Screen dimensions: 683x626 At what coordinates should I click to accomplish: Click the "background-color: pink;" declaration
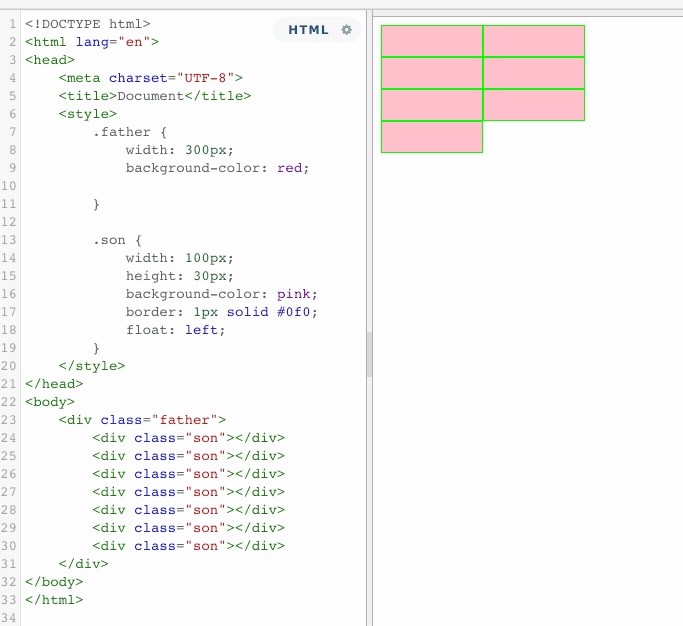point(221,294)
